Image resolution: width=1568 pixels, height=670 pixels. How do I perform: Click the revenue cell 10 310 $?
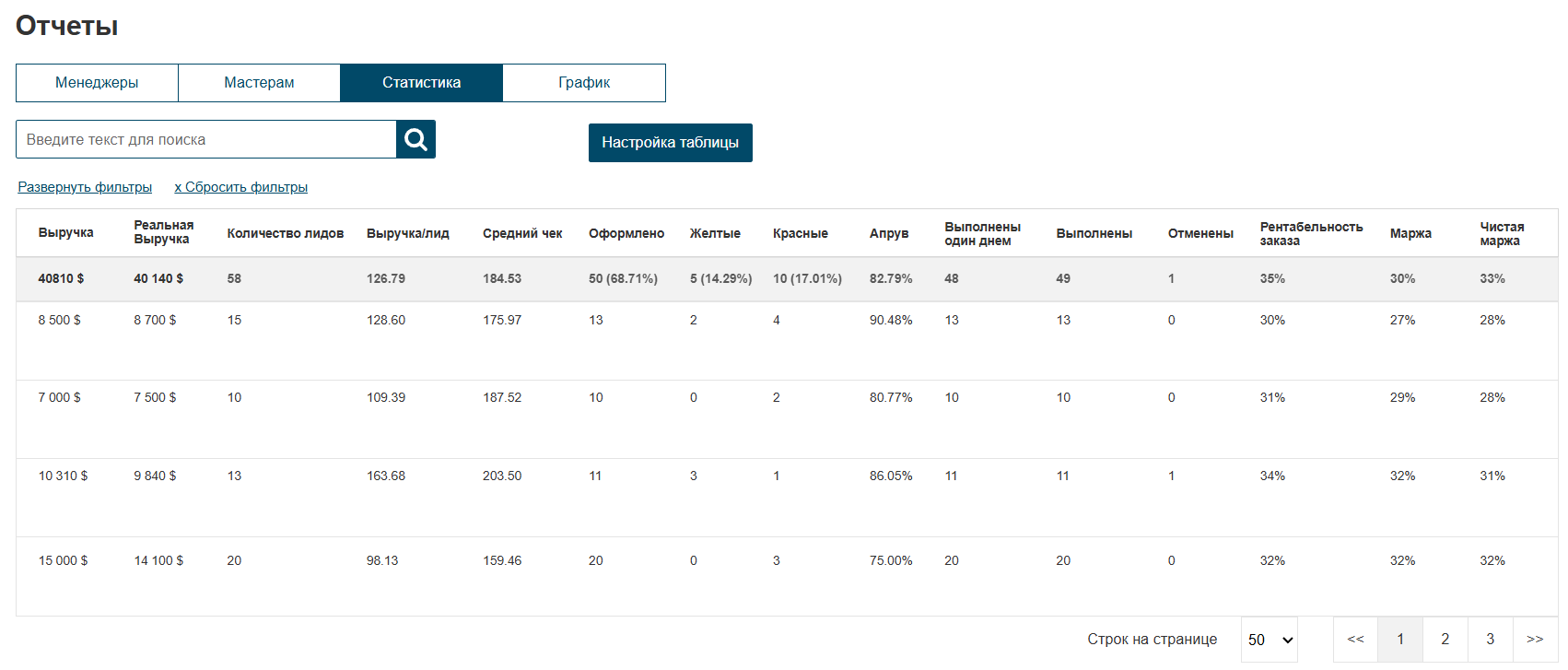pos(63,476)
